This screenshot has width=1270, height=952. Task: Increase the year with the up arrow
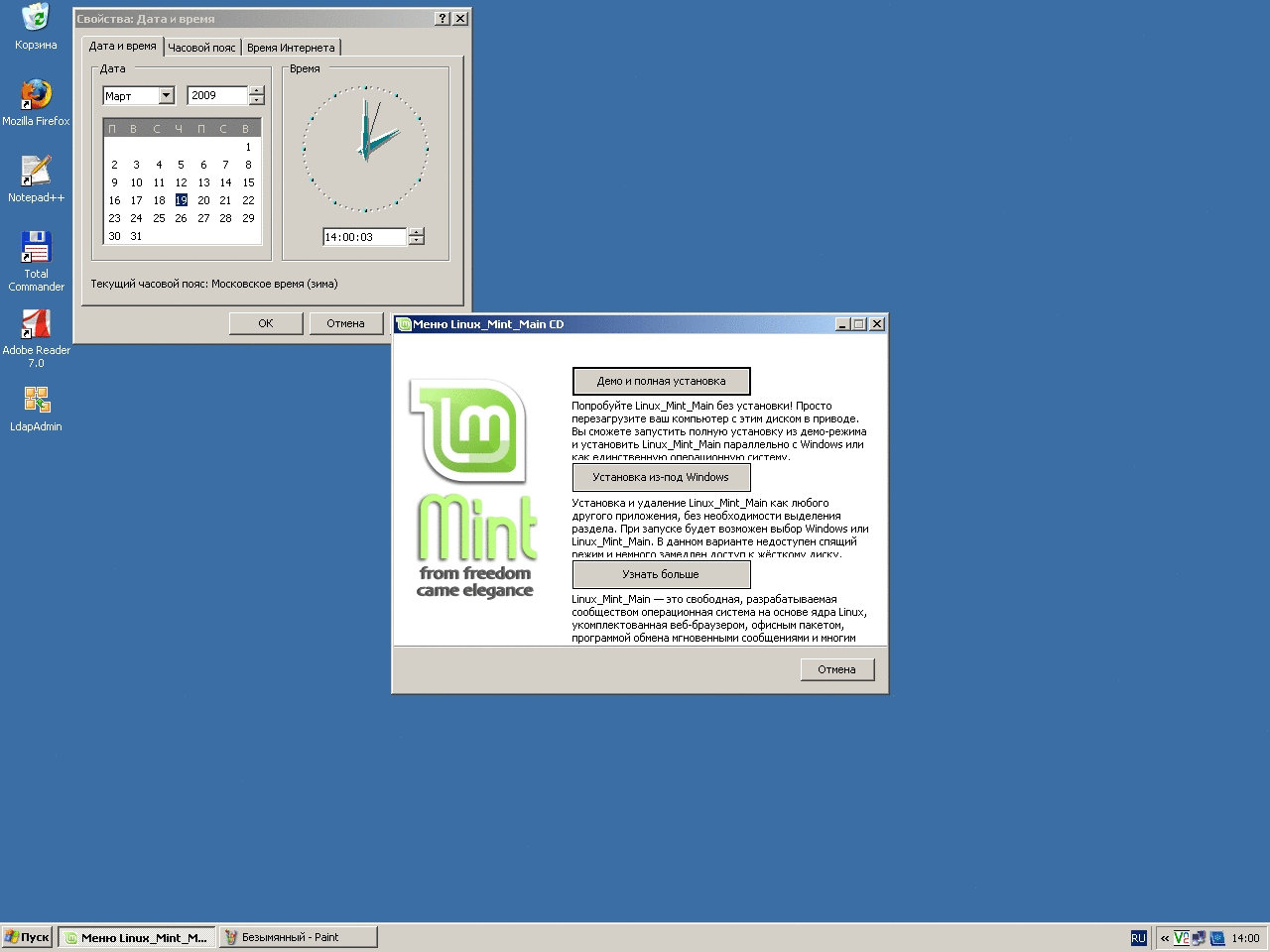pyautogui.click(x=257, y=91)
